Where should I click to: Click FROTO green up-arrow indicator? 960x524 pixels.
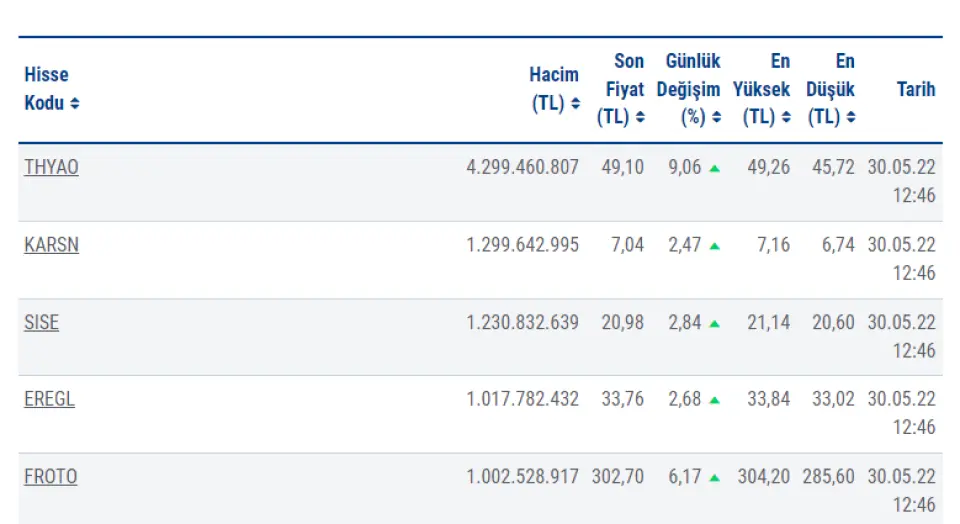coord(714,478)
